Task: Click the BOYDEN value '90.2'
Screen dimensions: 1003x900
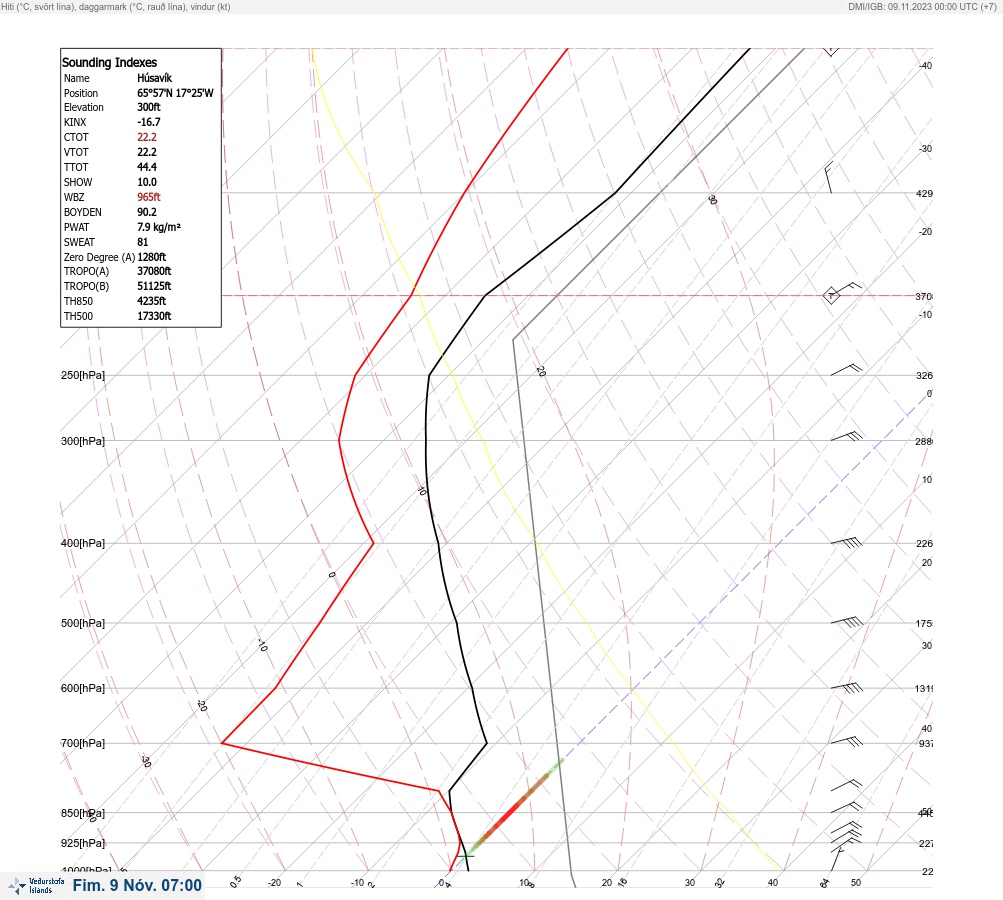Action: 146,212
